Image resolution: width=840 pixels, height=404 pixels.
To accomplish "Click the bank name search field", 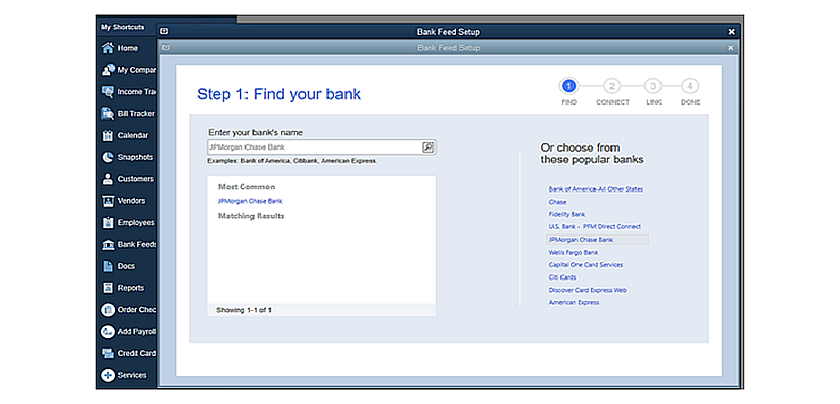I will [x=312, y=147].
